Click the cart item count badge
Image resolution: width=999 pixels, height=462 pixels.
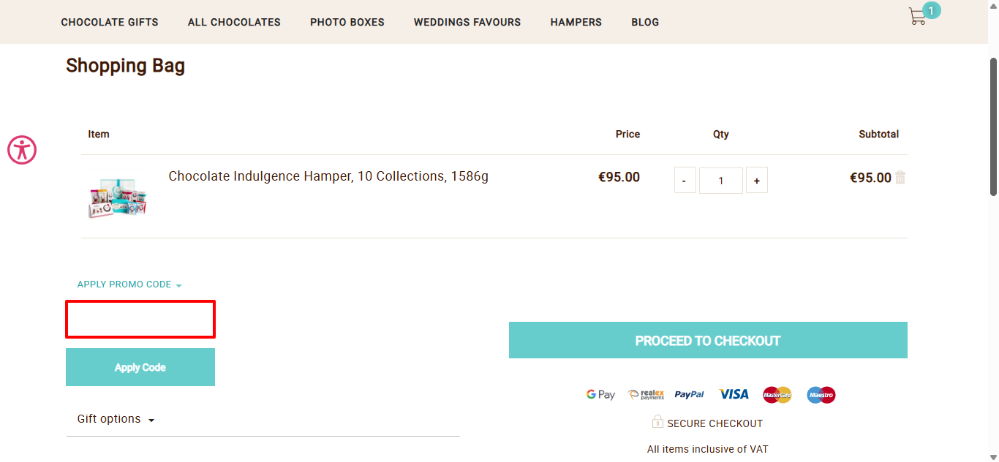pyautogui.click(x=931, y=10)
